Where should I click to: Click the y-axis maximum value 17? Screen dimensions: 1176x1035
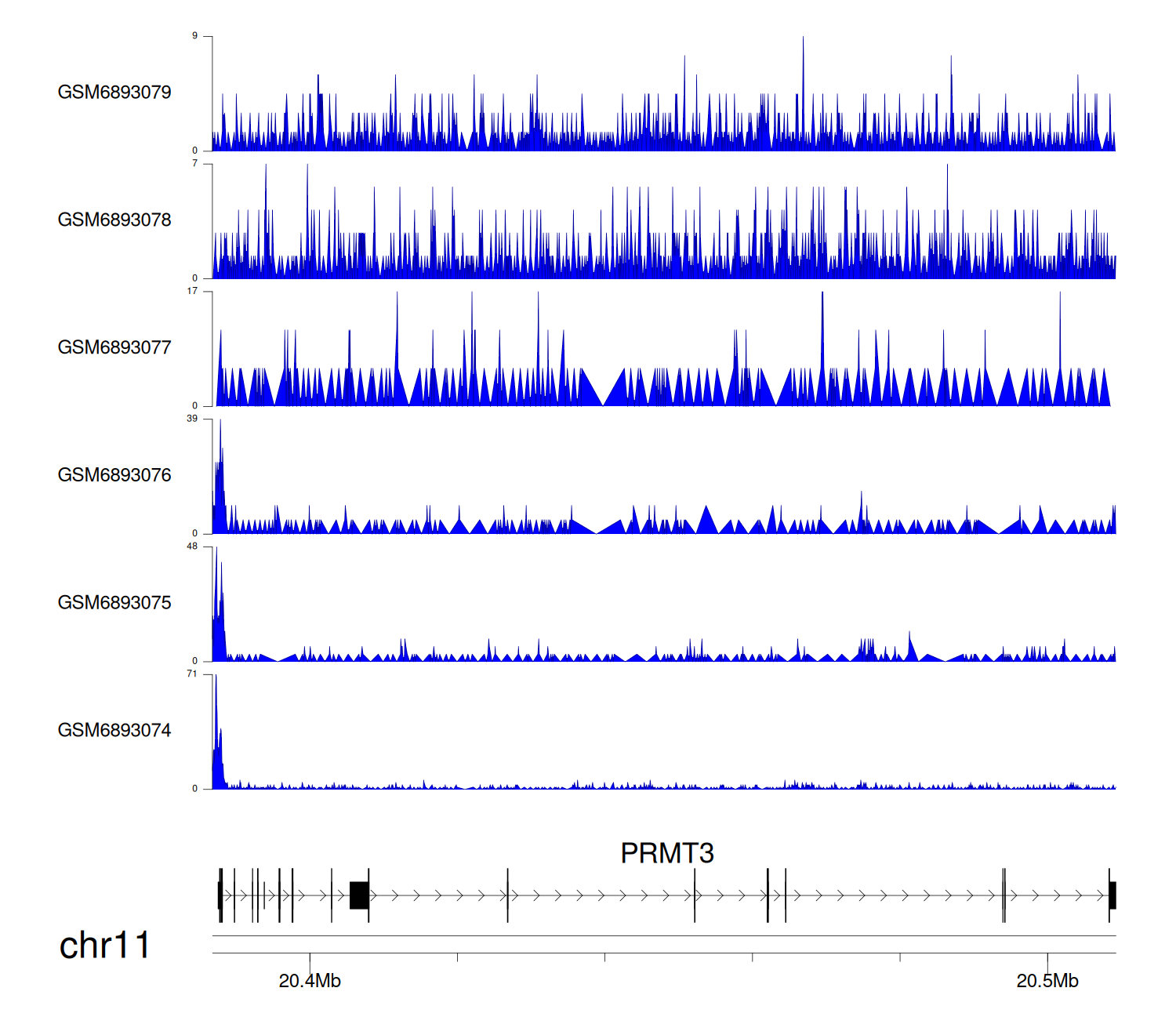pyautogui.click(x=192, y=291)
